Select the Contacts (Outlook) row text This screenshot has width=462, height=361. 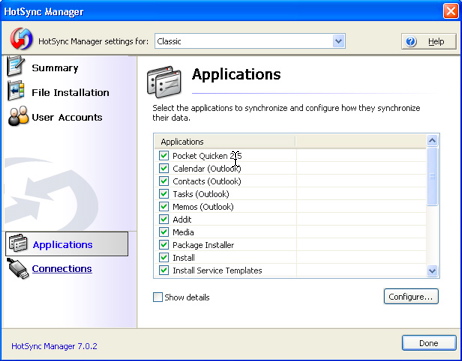[207, 181]
